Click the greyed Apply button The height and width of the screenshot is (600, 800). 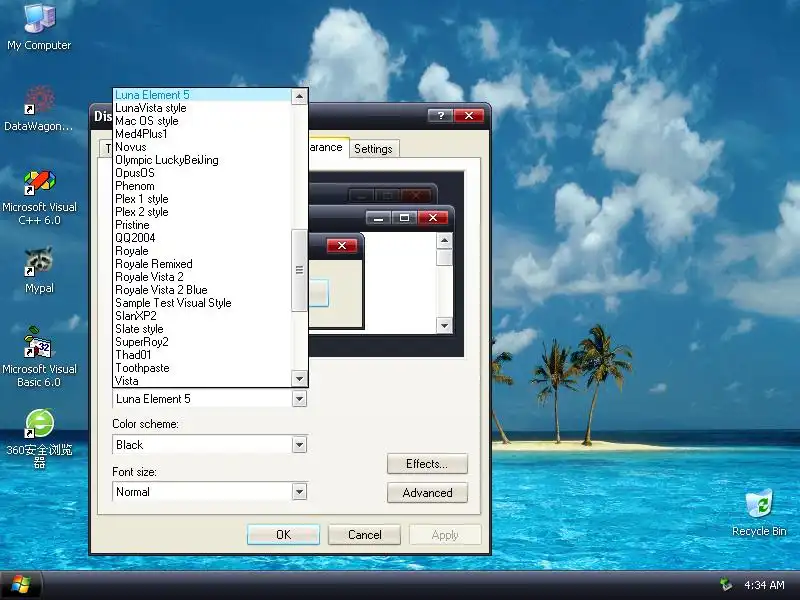[445, 535]
